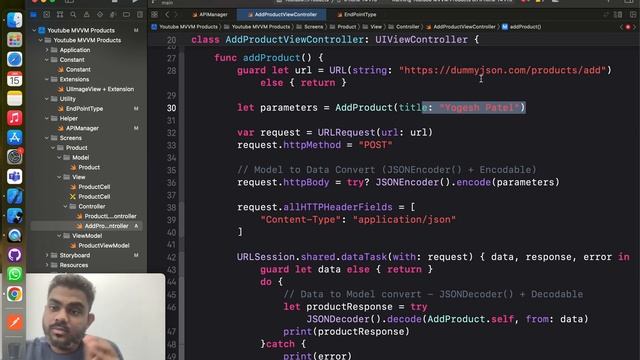Collapse the Utility folder

coord(47,99)
